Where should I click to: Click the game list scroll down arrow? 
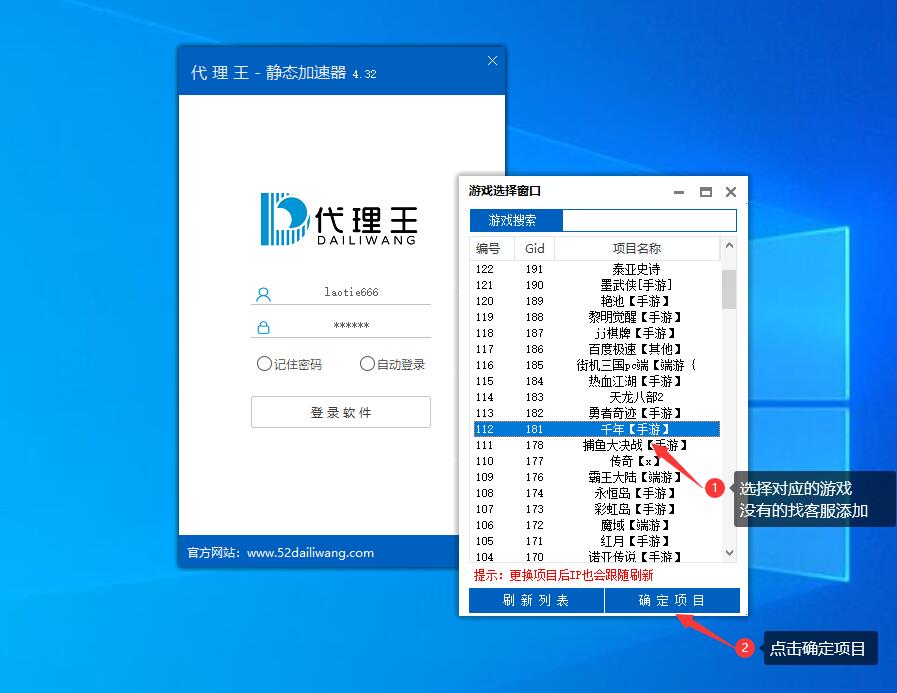(x=729, y=552)
